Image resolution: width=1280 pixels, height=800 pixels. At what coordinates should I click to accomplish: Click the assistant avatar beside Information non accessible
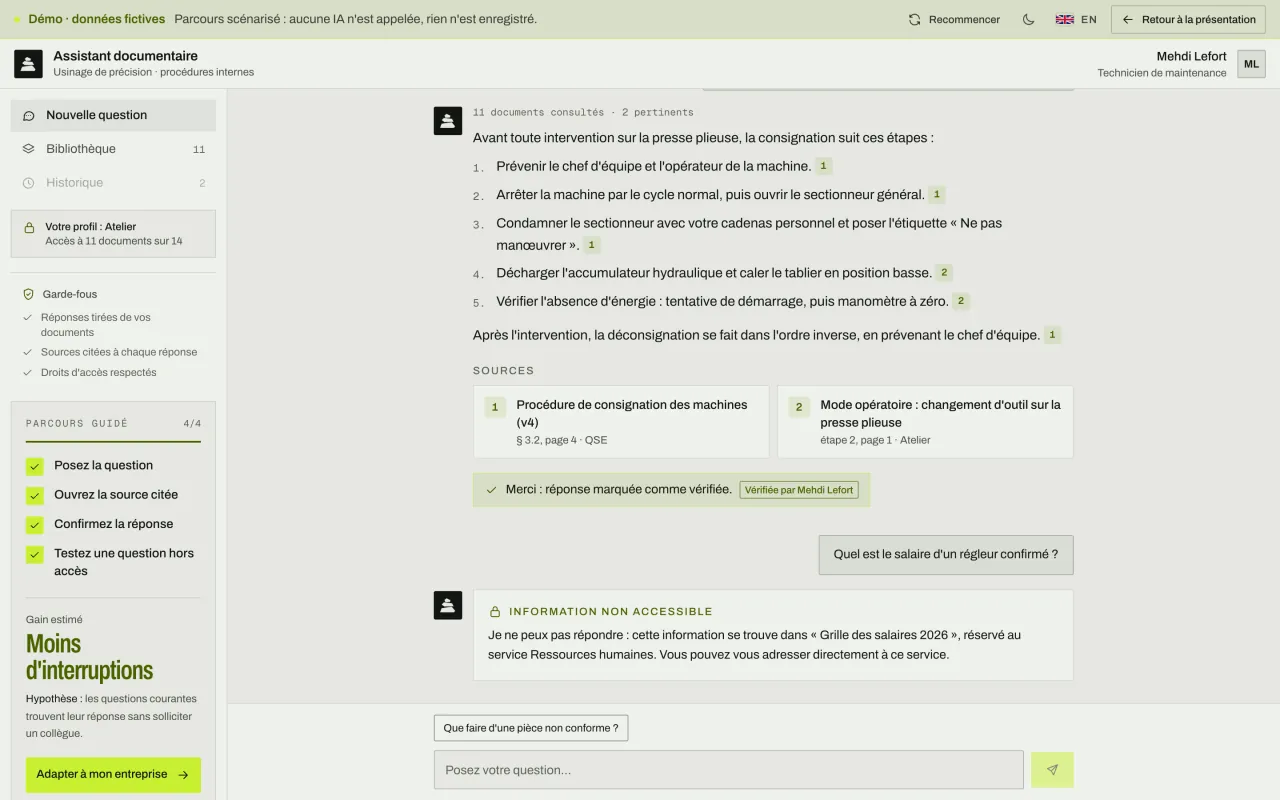448,604
